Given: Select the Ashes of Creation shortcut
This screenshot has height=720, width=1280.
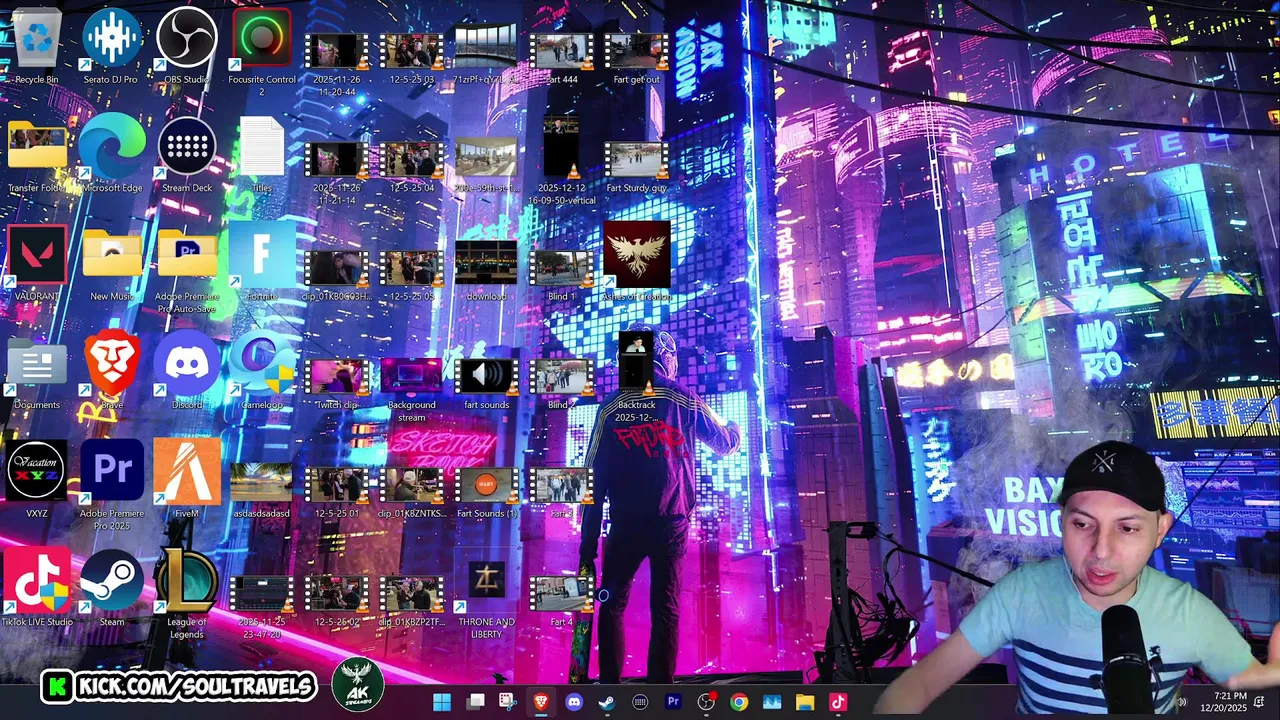Looking at the screenshot, I should tap(637, 263).
